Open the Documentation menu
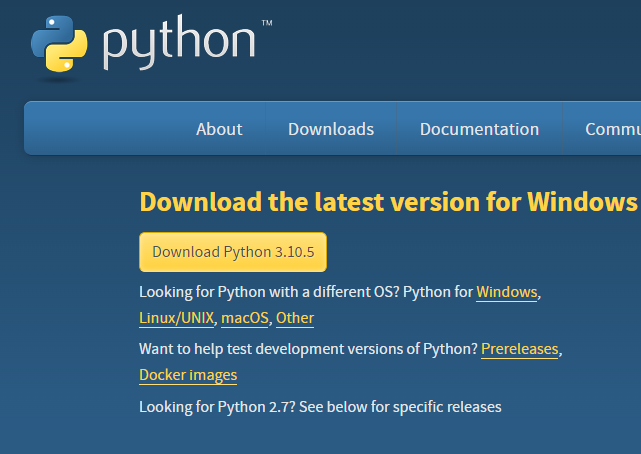This screenshot has height=454, width=641. coord(479,129)
